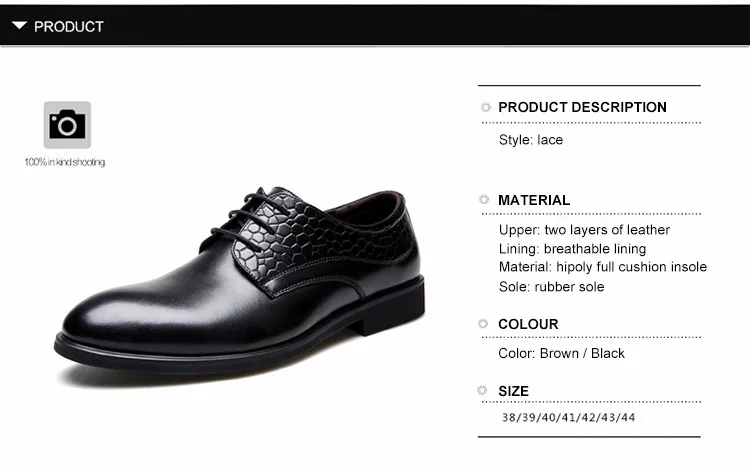Click the camera icon

point(67,125)
